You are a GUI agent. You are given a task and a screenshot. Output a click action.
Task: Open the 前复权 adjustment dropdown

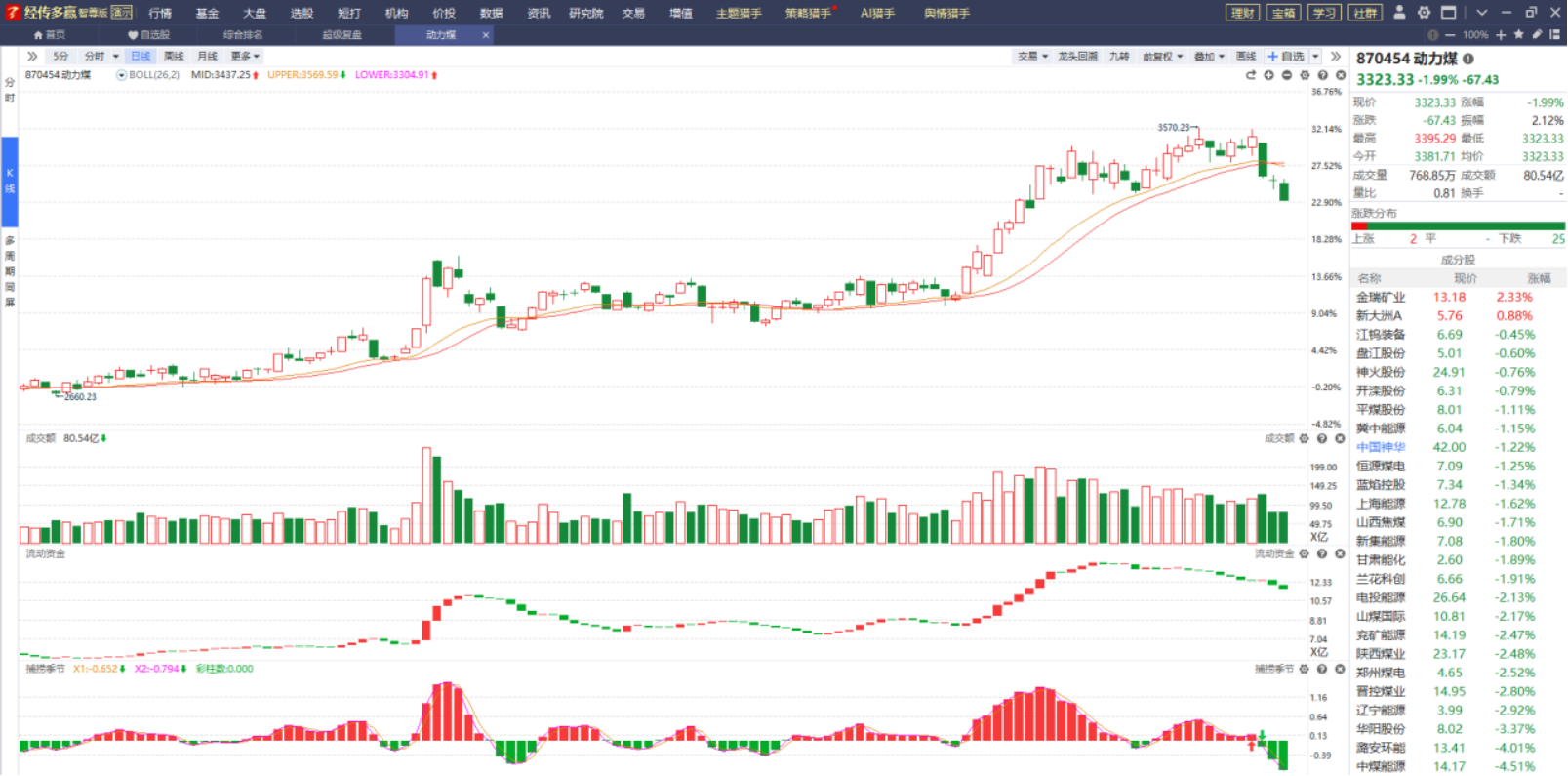click(1162, 57)
